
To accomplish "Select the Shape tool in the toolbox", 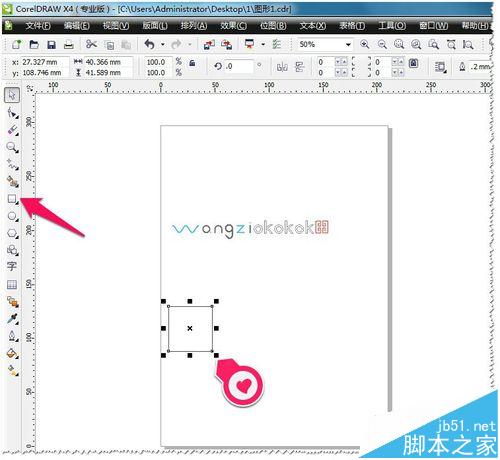I will click(x=13, y=113).
